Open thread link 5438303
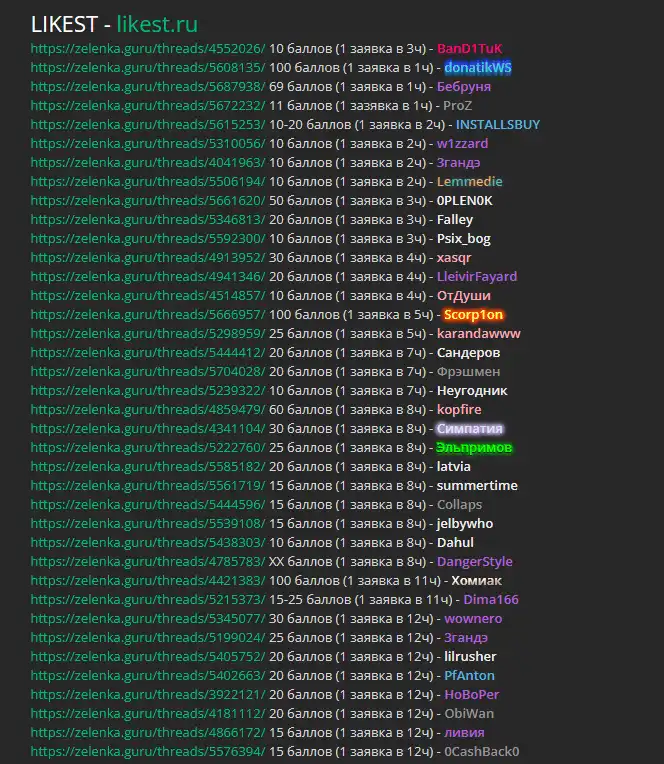This screenshot has width=664, height=764. [148, 543]
